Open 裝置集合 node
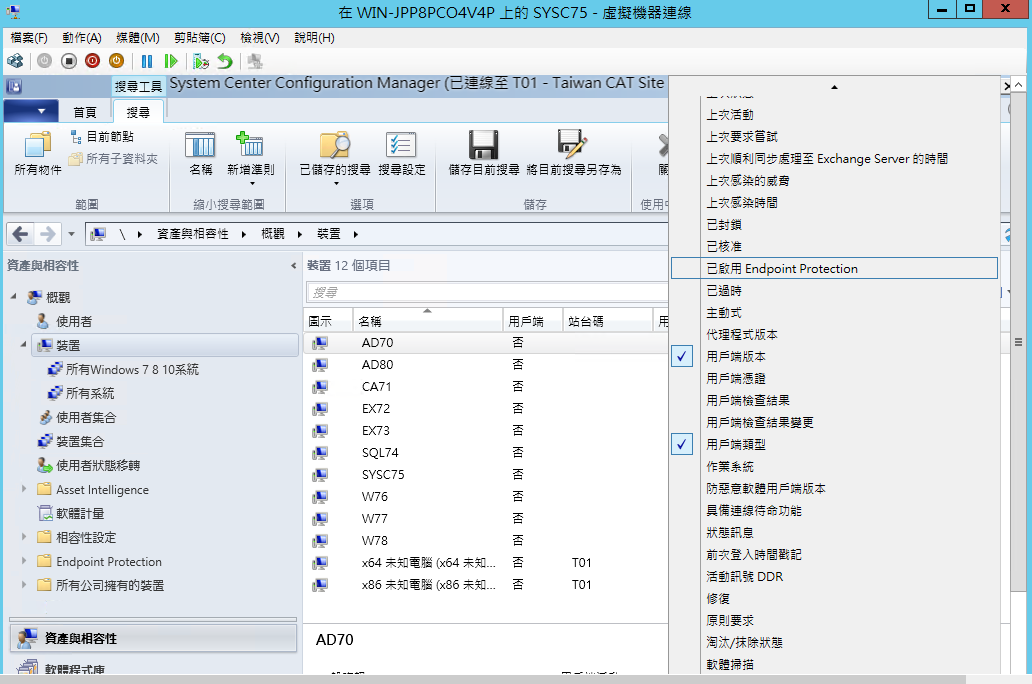This screenshot has width=1032, height=684. [x=80, y=441]
